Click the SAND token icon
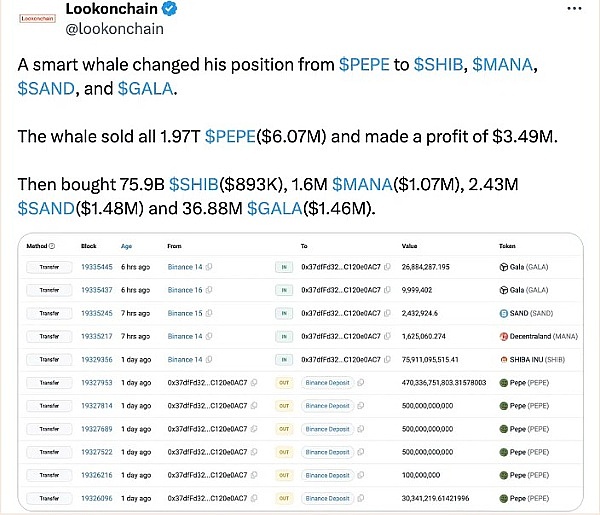 pos(503,313)
